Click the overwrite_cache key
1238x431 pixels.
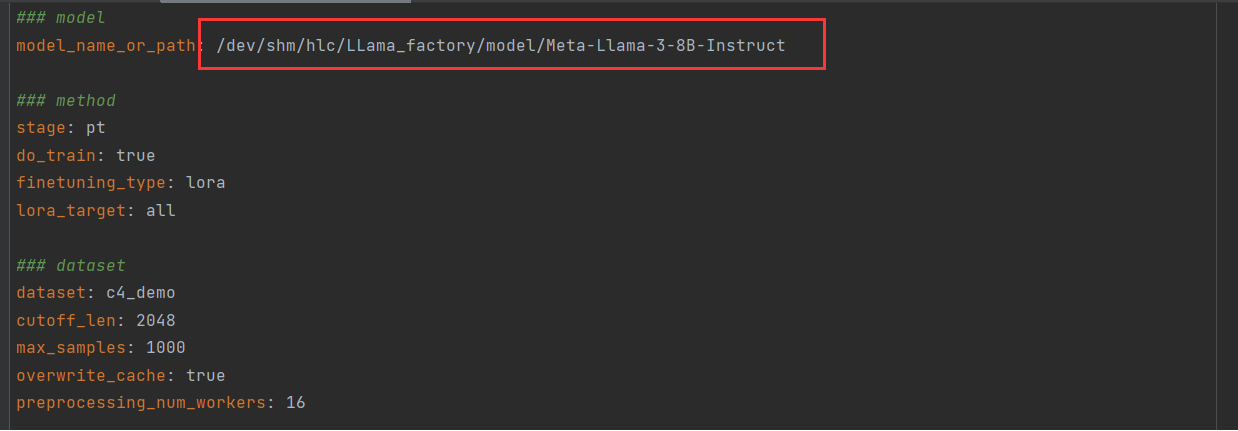(86, 376)
